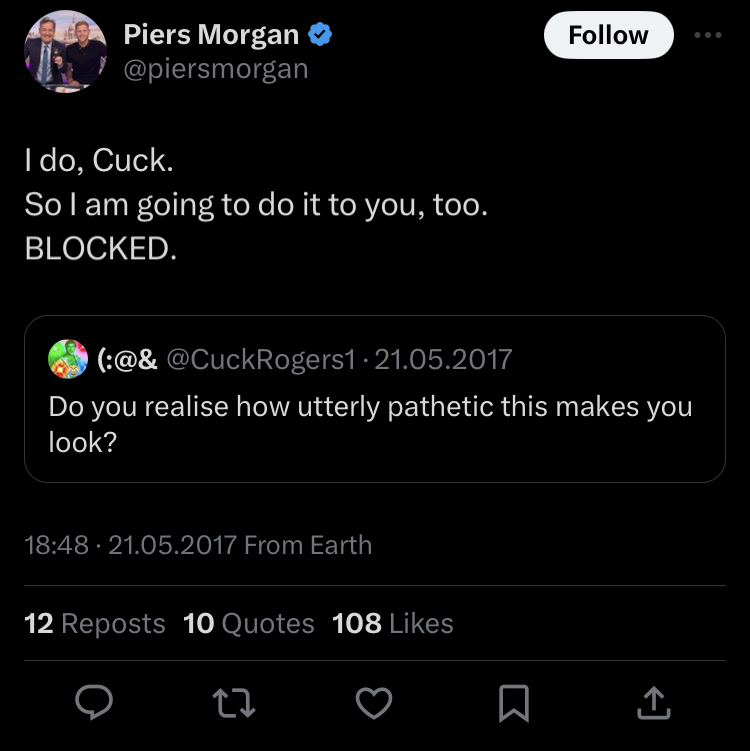Click the blue verified badge
This screenshot has height=751, width=750.
[320, 35]
